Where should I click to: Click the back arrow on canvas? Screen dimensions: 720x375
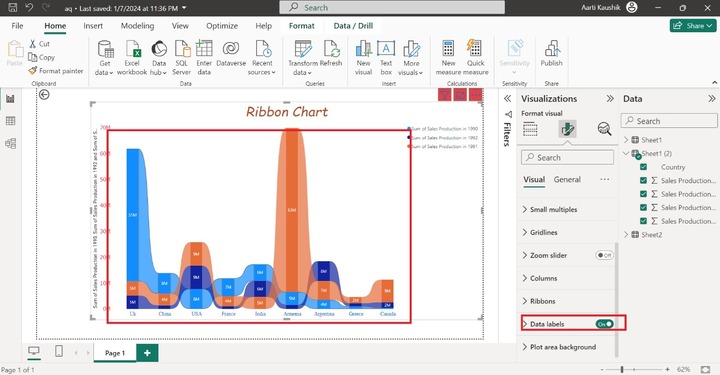pos(44,95)
